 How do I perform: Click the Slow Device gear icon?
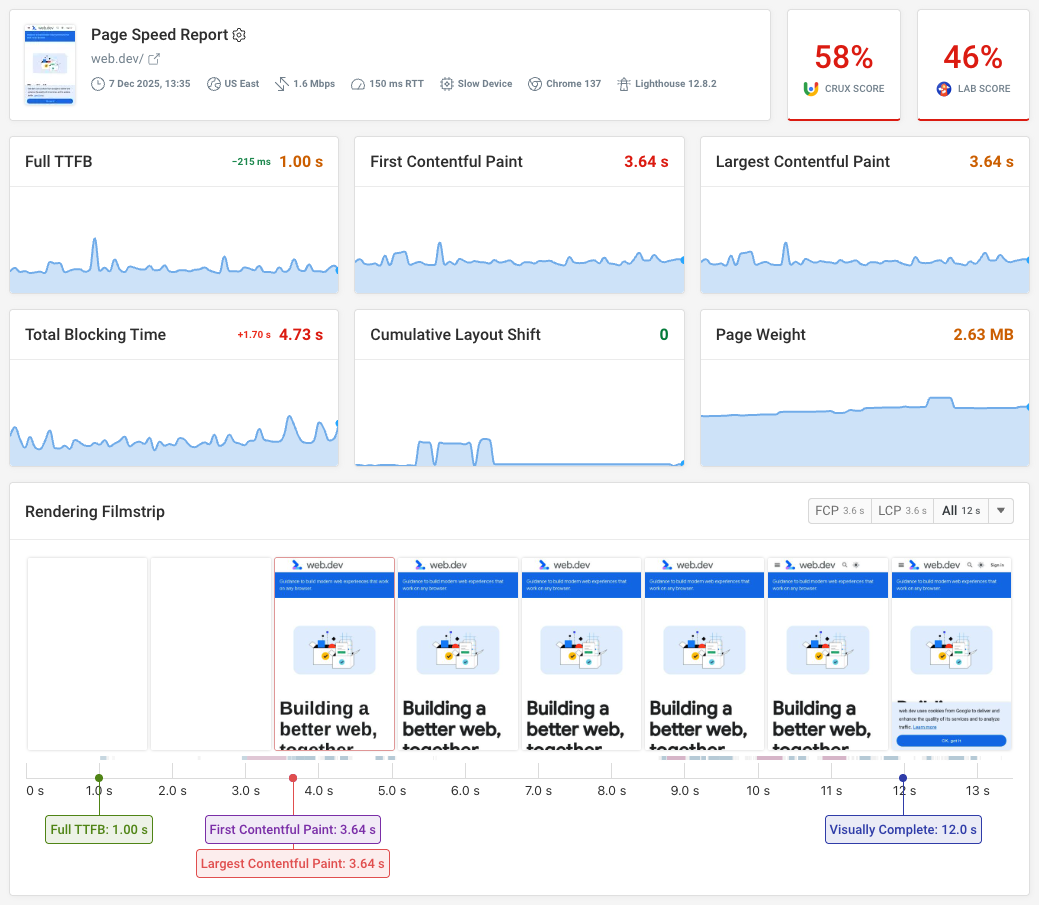[x=447, y=83]
